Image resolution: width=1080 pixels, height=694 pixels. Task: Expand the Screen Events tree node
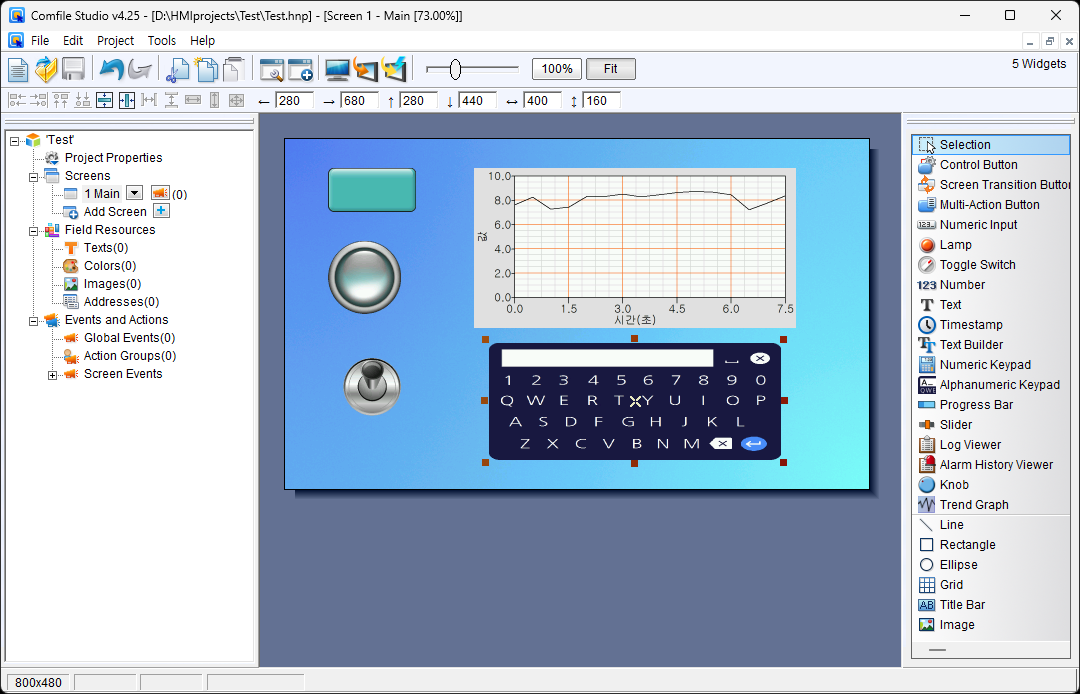point(52,374)
